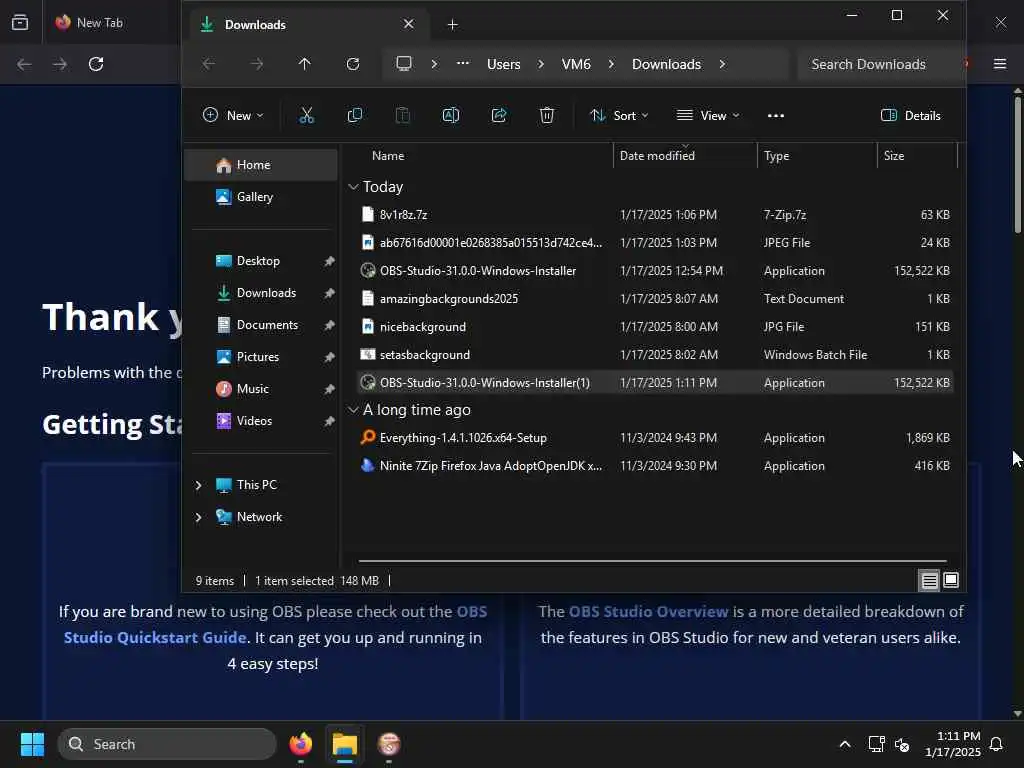
Task: Open the Firefox hamburger menu
Action: point(1000,64)
